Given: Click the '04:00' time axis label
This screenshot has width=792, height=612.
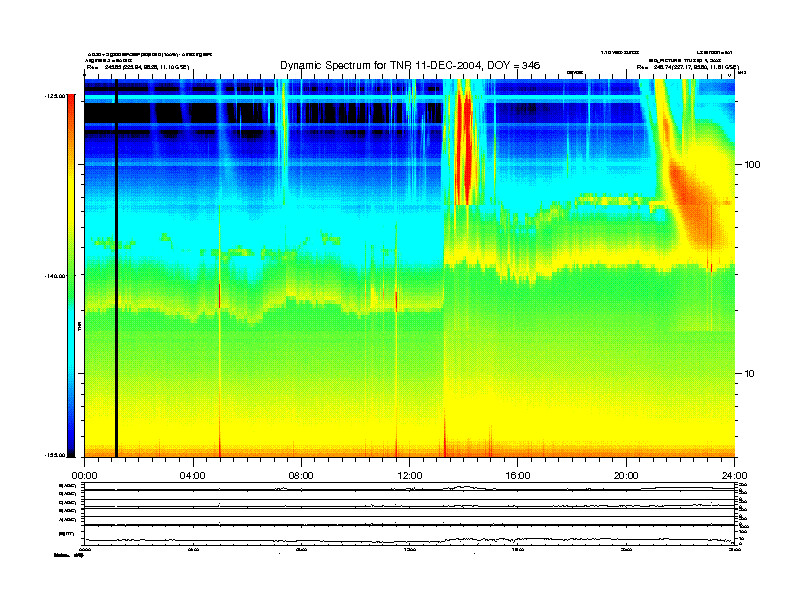Looking at the screenshot, I should (193, 476).
